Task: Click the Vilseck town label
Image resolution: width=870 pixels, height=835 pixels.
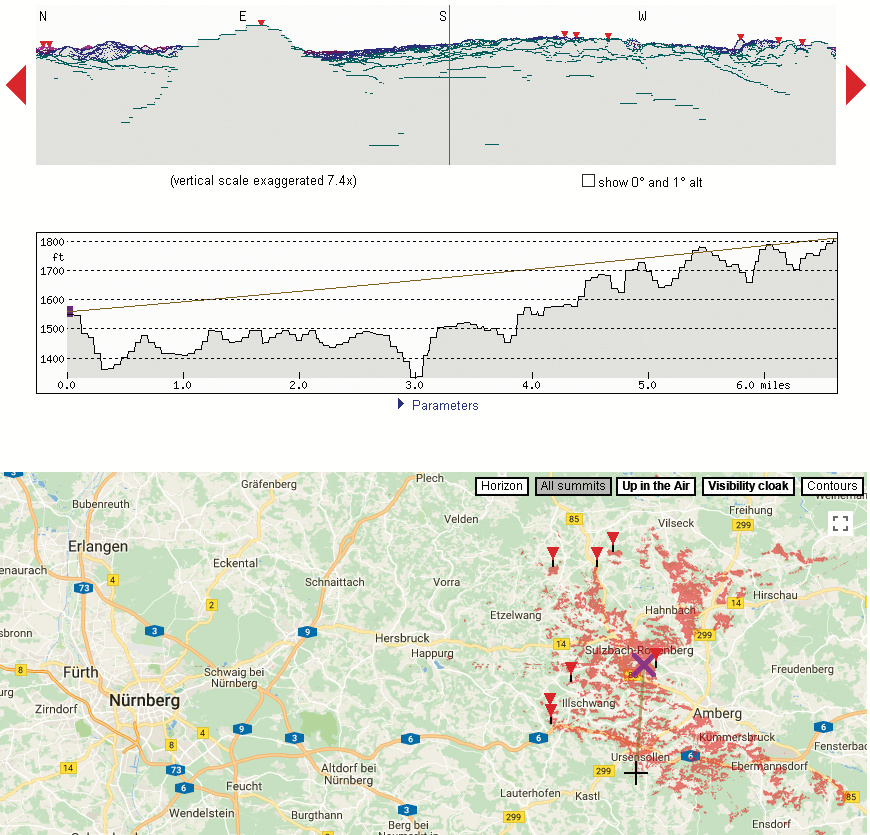Action: click(676, 523)
